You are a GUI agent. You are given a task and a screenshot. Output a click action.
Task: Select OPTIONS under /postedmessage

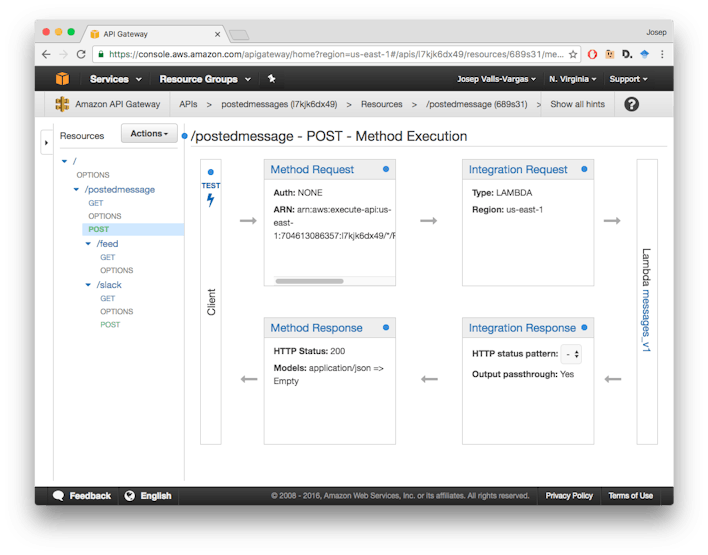pyautogui.click(x=105, y=216)
